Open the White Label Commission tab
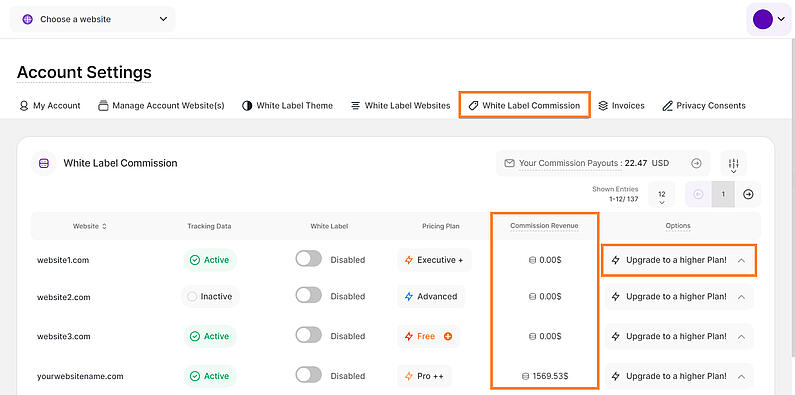 coord(524,105)
